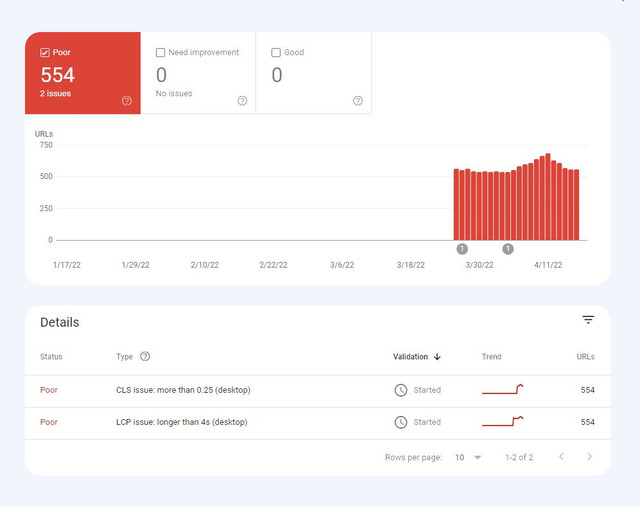Click Poor status in CLS row
This screenshot has width=640, height=507.
(49, 390)
